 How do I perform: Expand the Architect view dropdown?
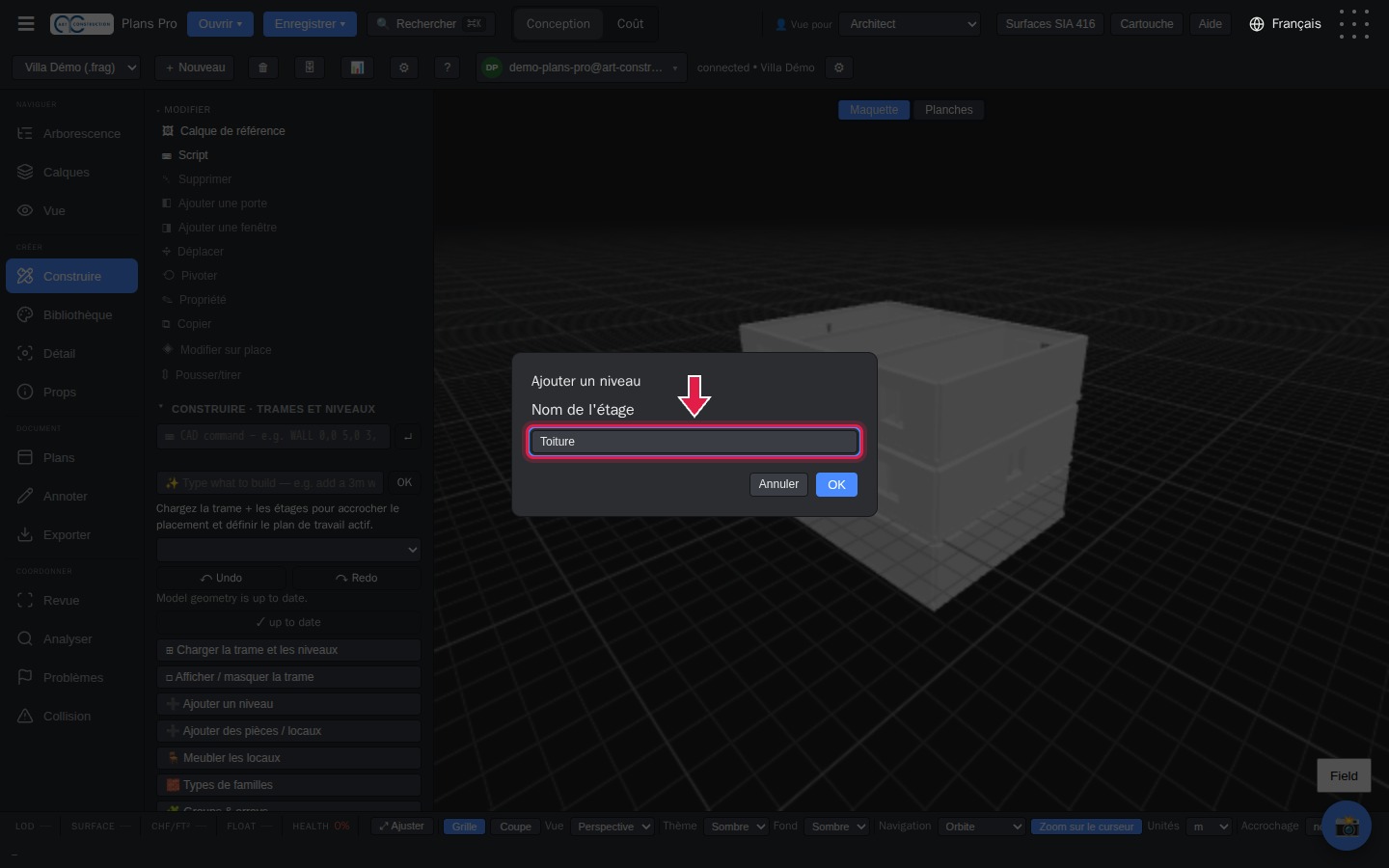(911, 24)
